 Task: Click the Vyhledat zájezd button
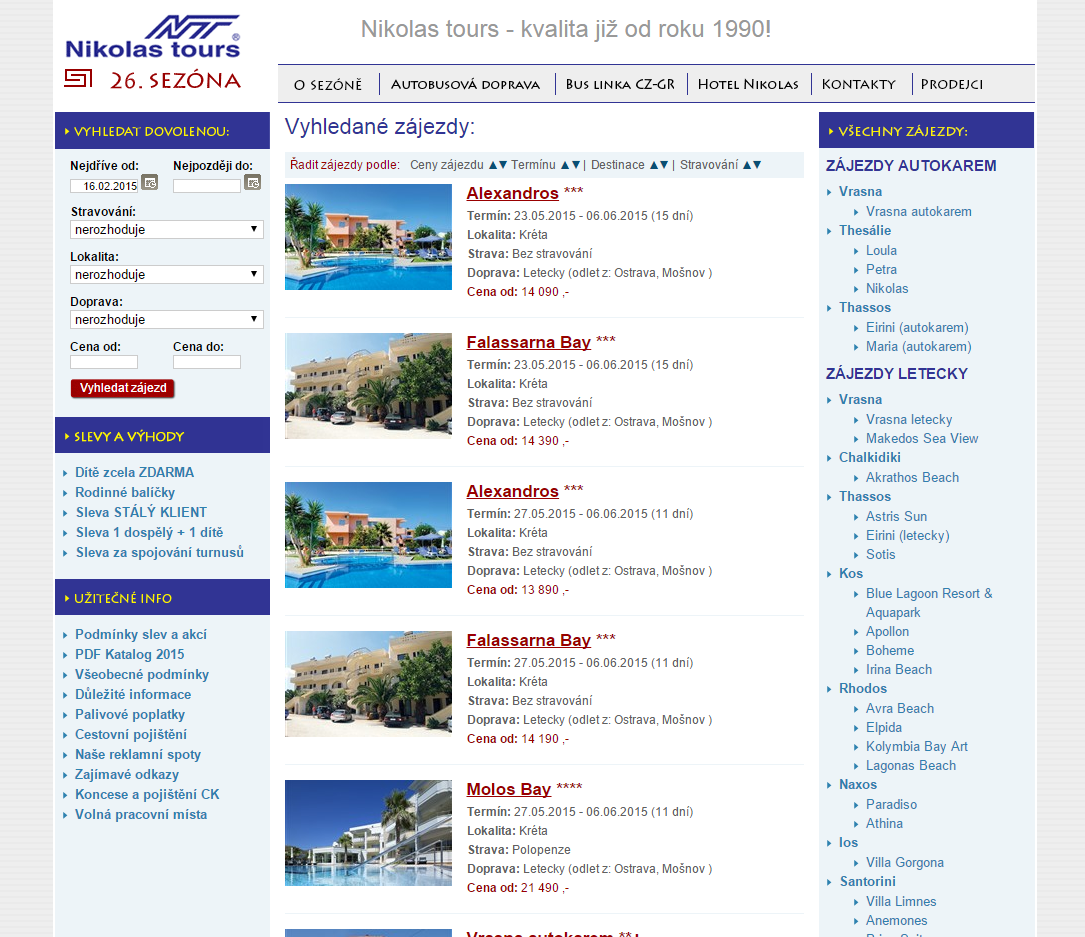[x=122, y=388]
